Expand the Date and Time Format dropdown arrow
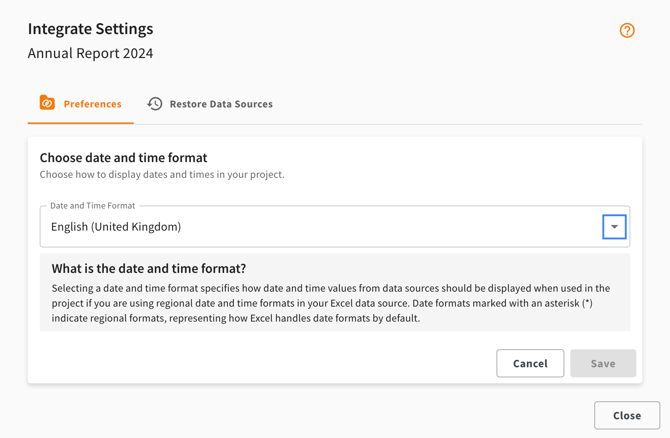This screenshot has height=438, width=670. [x=614, y=227]
